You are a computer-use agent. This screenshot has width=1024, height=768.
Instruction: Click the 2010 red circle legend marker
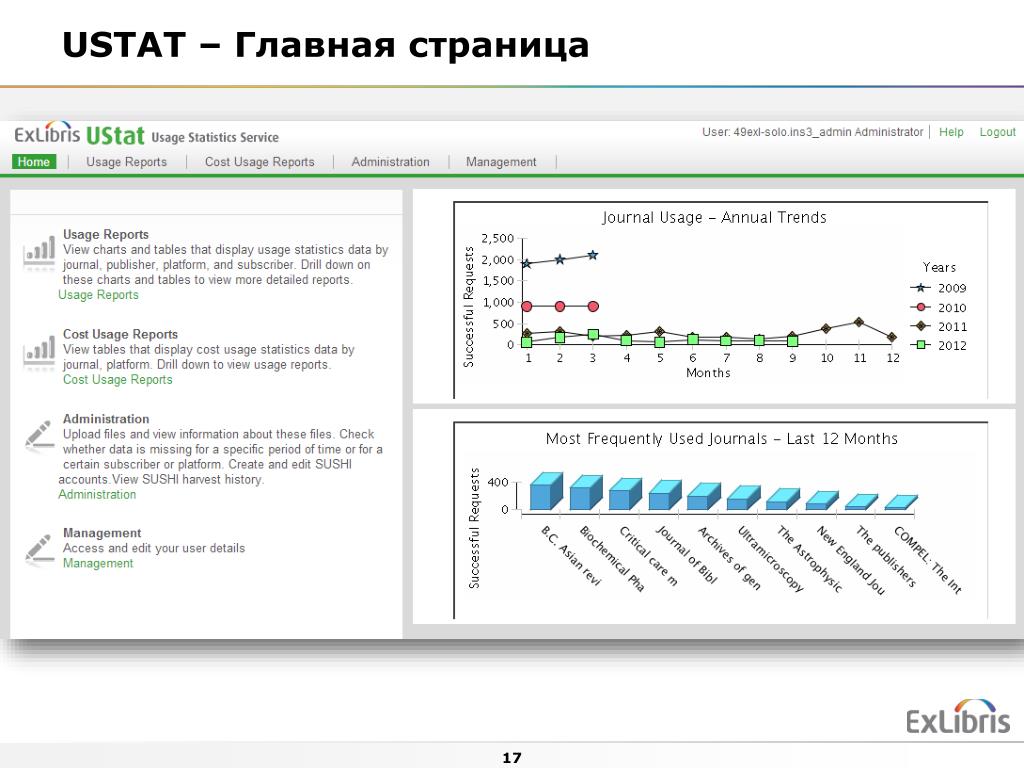click(920, 307)
